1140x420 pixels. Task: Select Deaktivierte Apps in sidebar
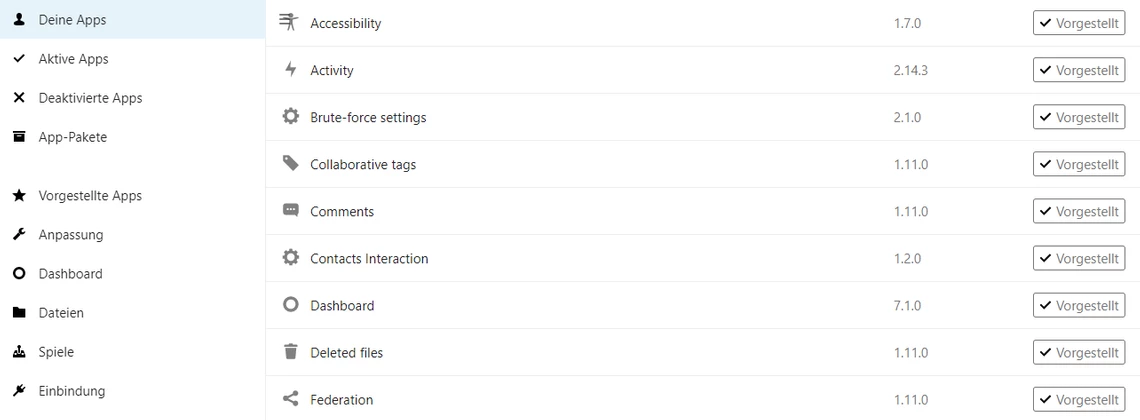(x=90, y=98)
